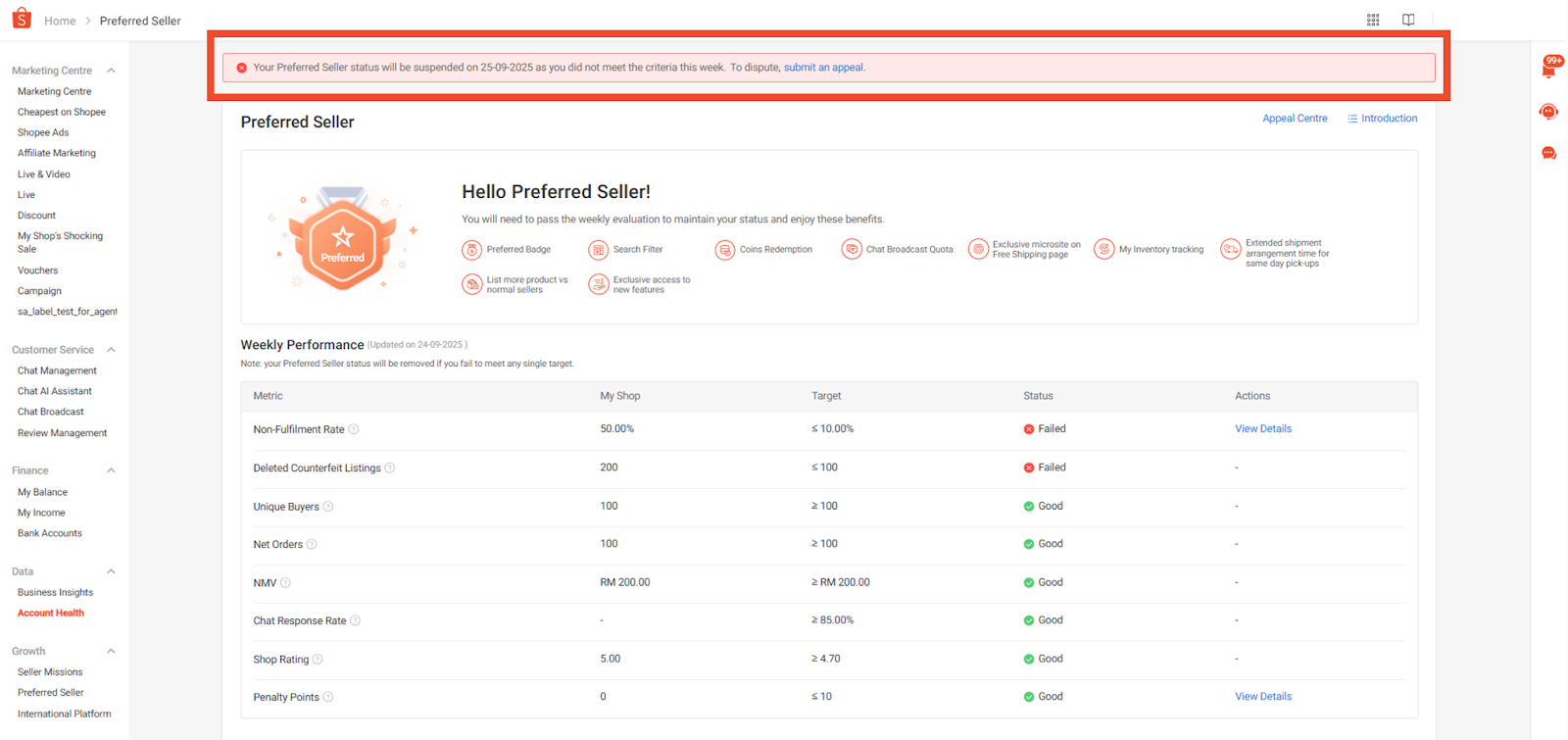
Task: Open Shopee Ads in sidebar
Action: (x=43, y=132)
